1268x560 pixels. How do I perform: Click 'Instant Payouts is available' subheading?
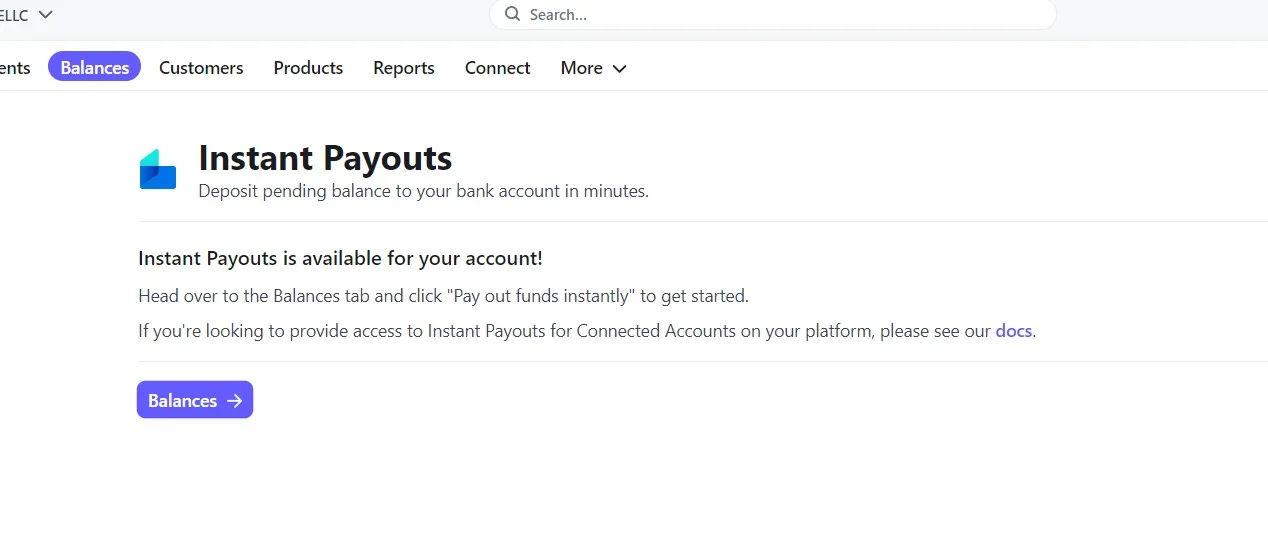point(340,259)
